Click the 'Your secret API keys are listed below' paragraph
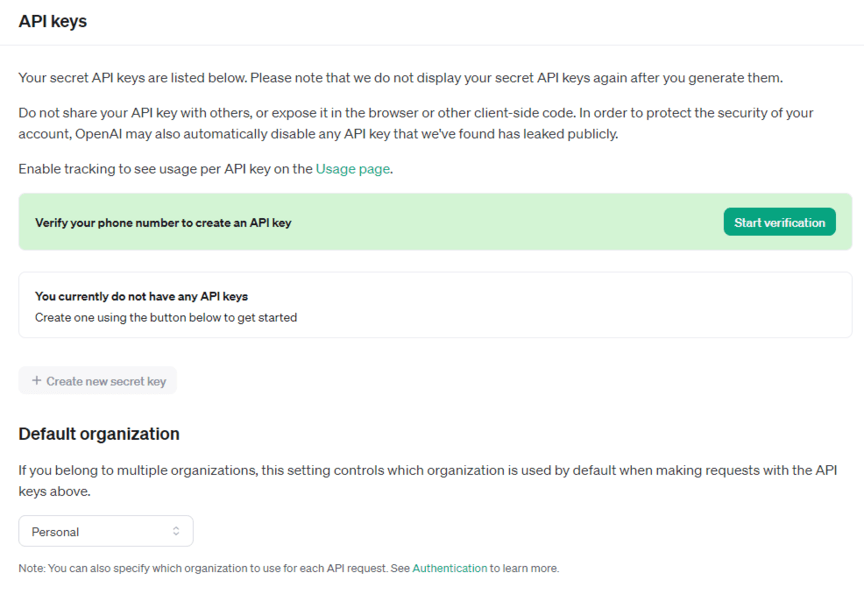Viewport: 864px width, 594px height. 400,77
